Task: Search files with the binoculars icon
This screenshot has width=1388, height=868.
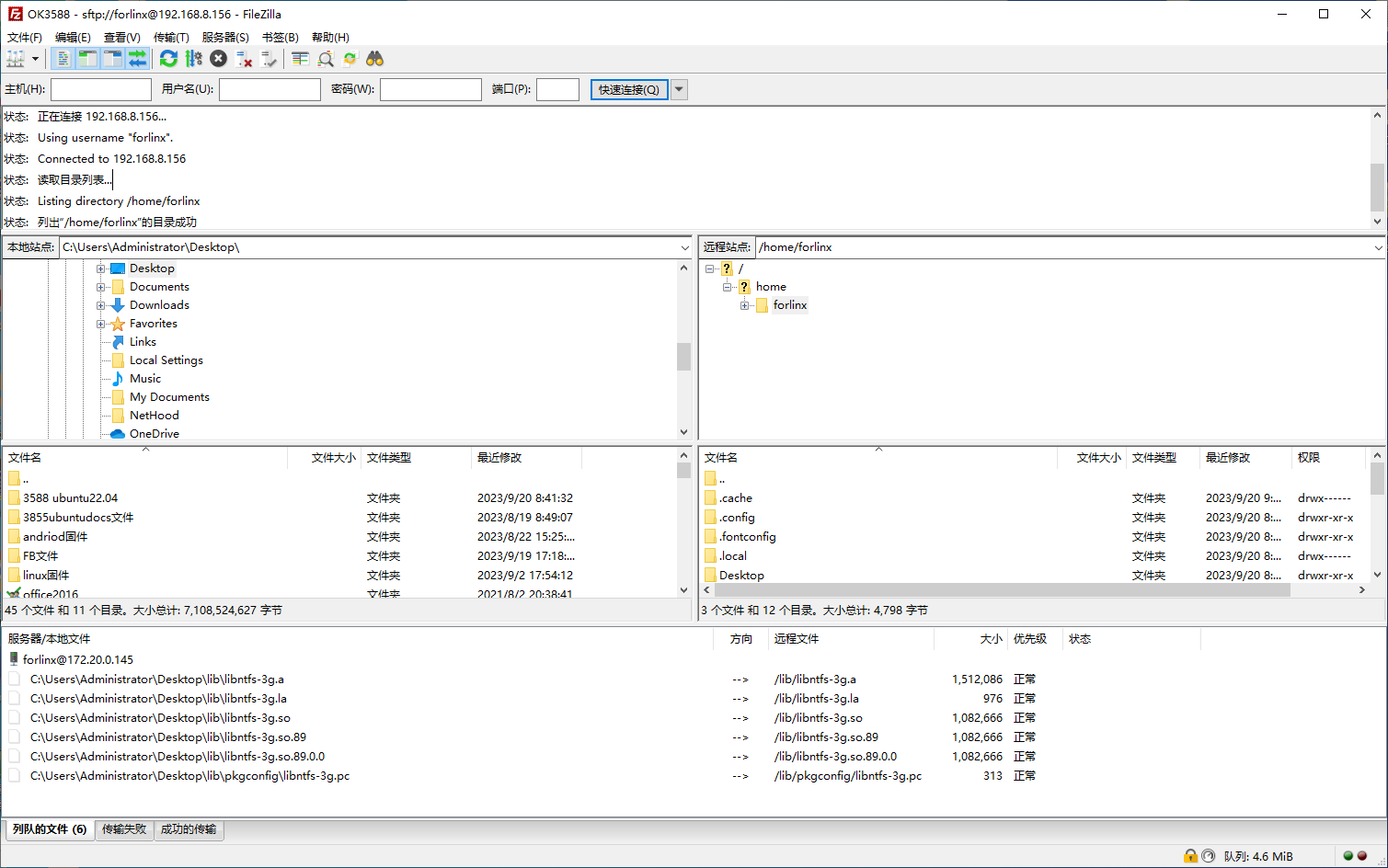Action: tap(374, 59)
